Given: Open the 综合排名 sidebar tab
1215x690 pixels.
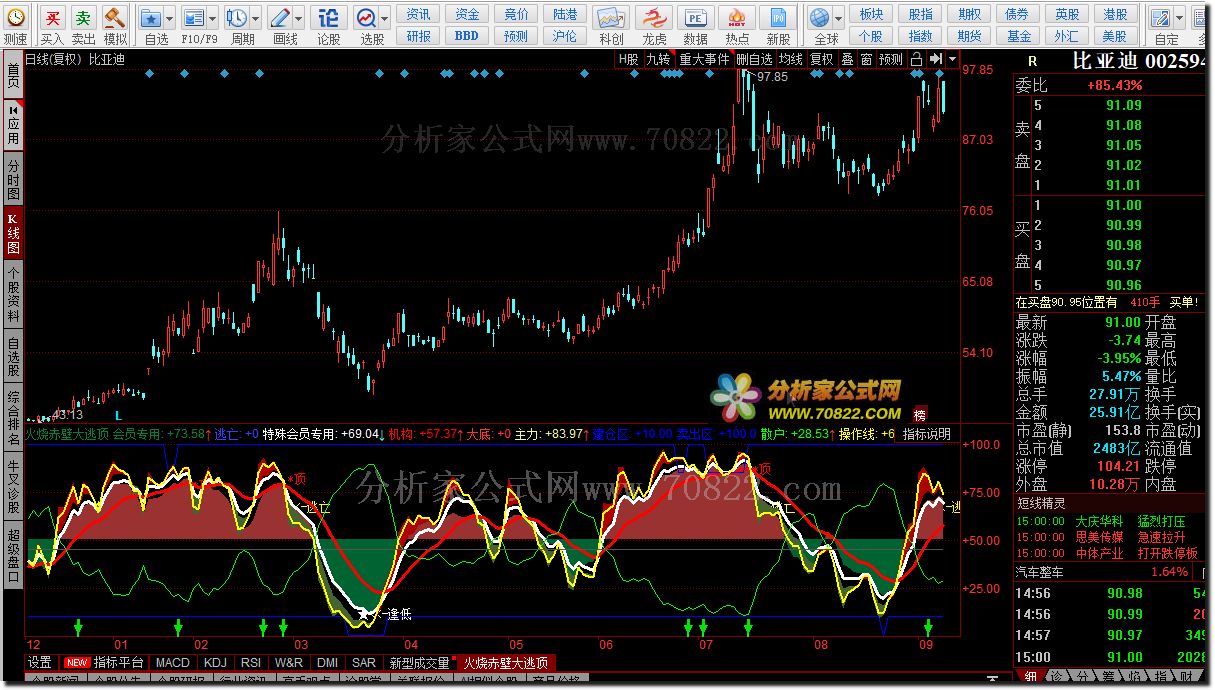Looking at the screenshot, I should click(x=12, y=418).
